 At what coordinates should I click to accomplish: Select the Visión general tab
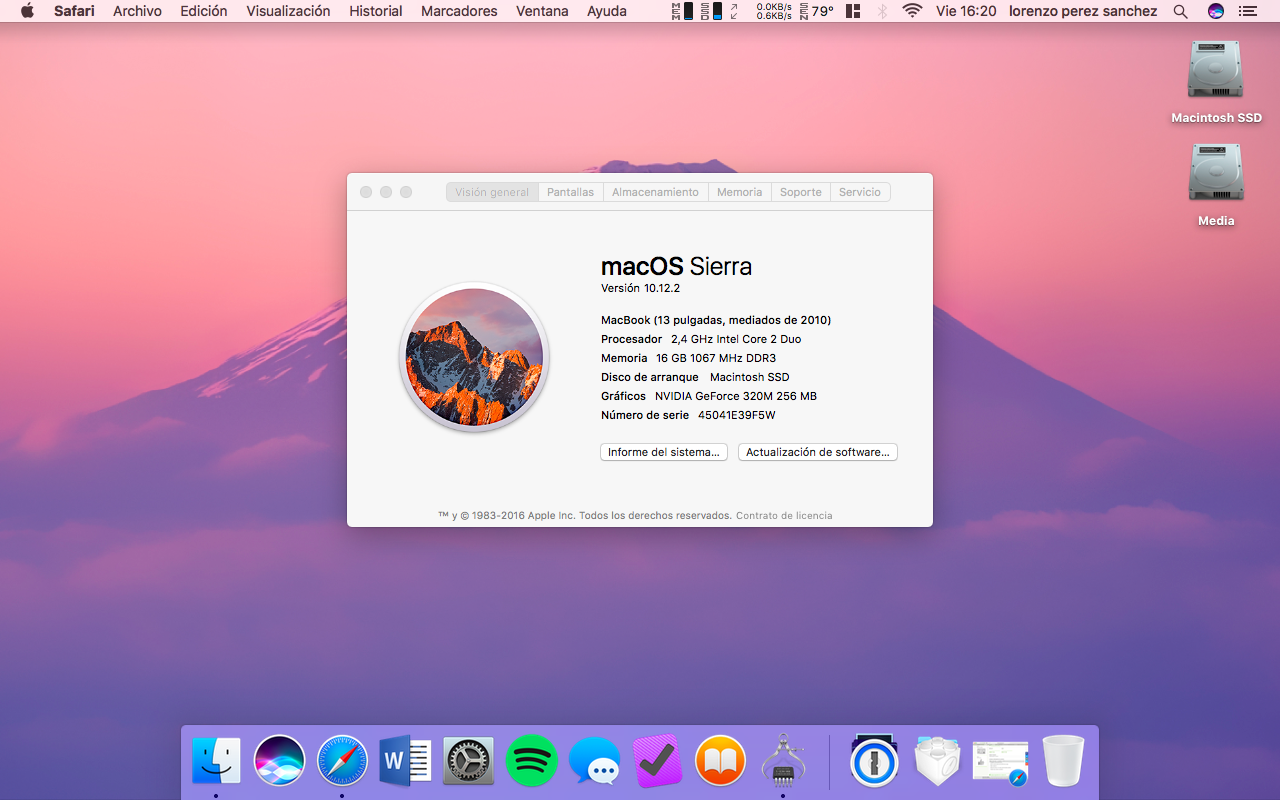pos(492,192)
